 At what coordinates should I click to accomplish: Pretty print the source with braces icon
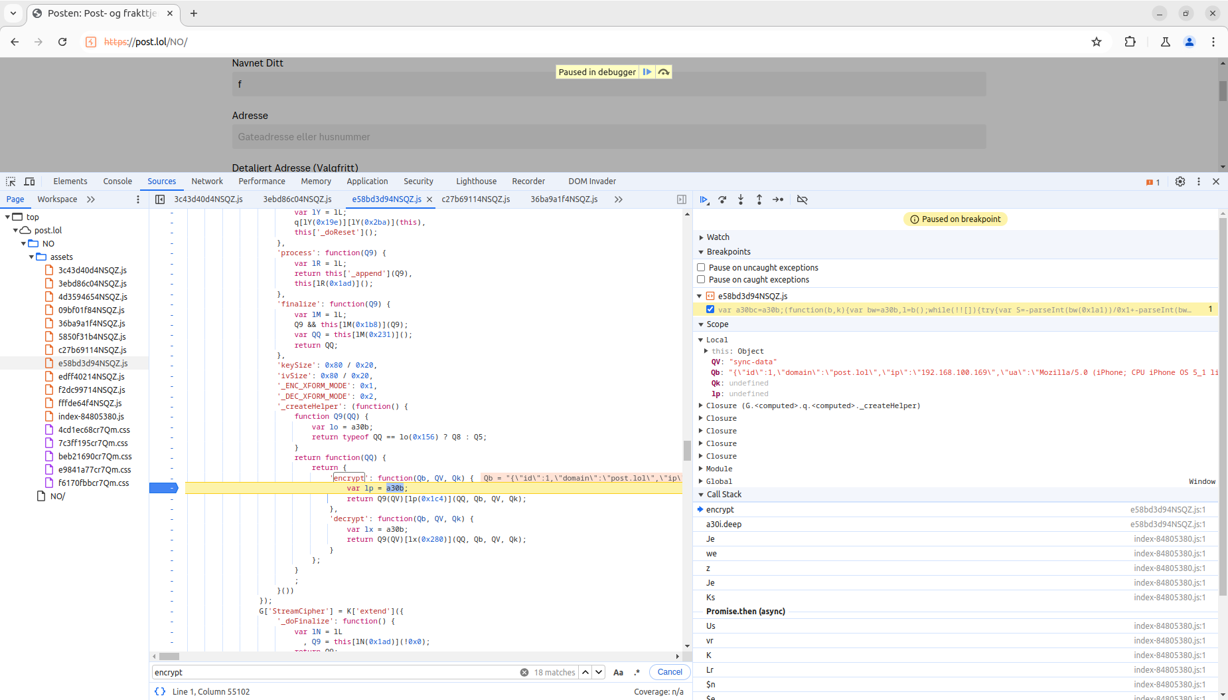(160, 692)
